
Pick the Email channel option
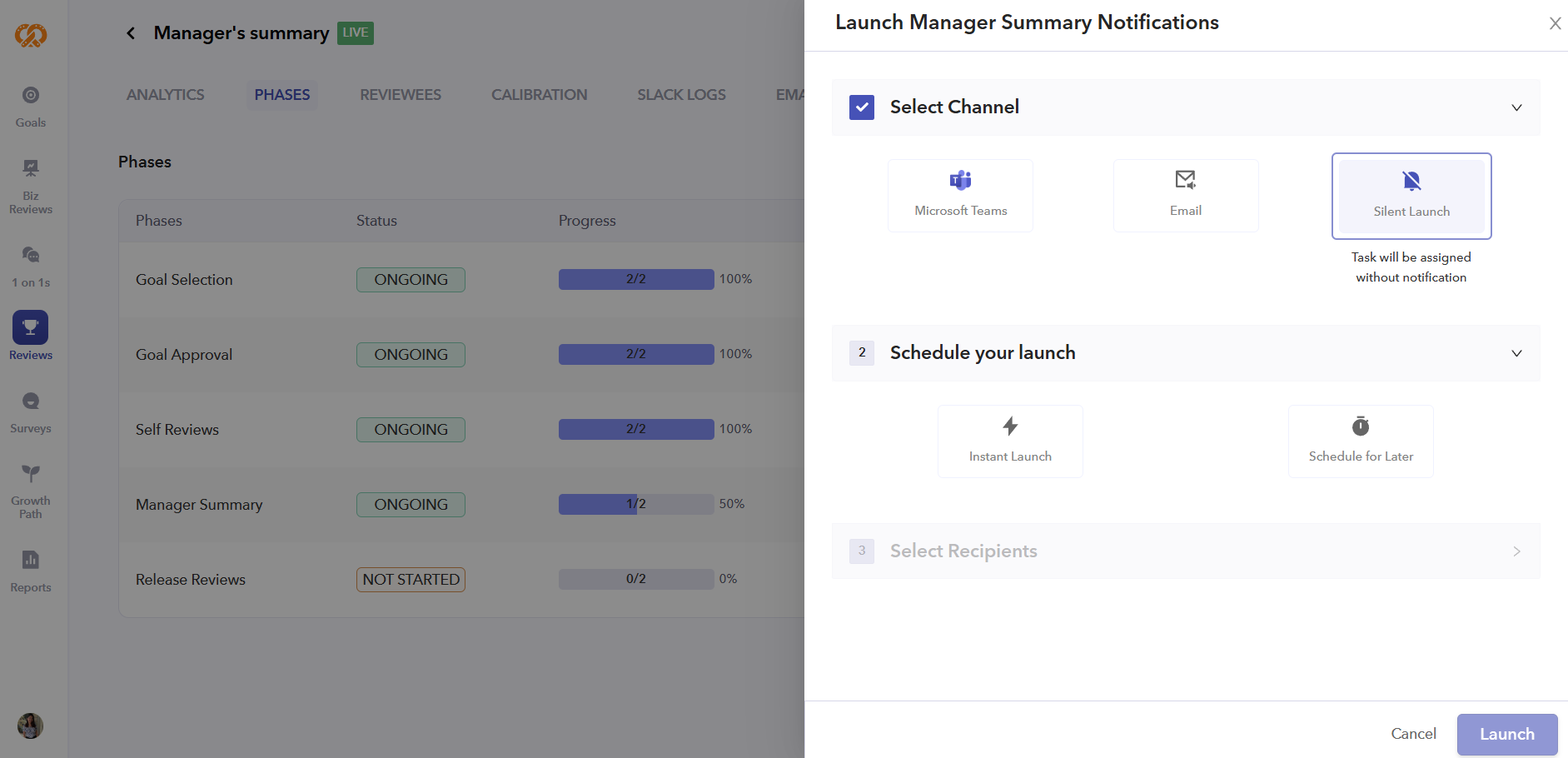coord(1185,196)
